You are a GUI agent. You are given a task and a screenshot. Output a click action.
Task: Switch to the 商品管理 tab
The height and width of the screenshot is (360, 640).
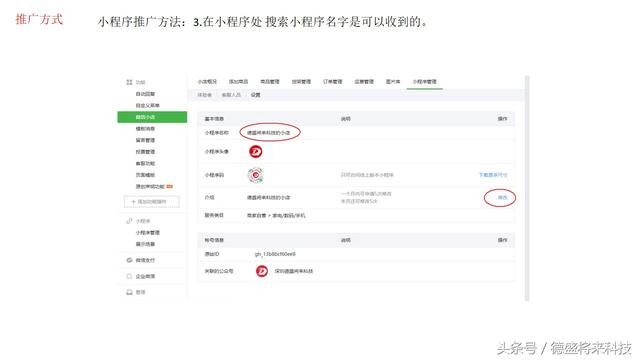click(x=270, y=82)
